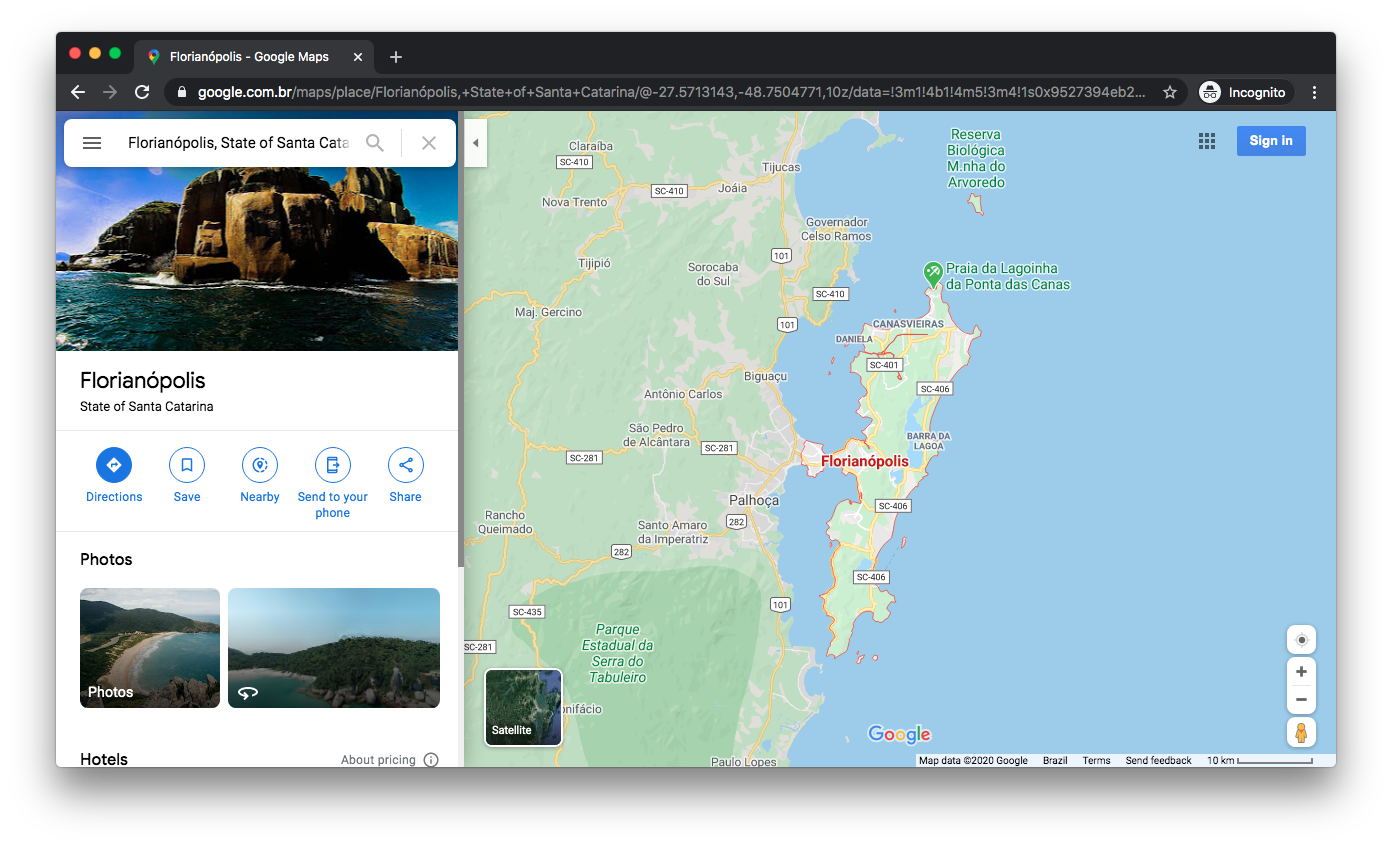Click the Sign in button
Image resolution: width=1392 pixels, height=847 pixels.
(1271, 141)
